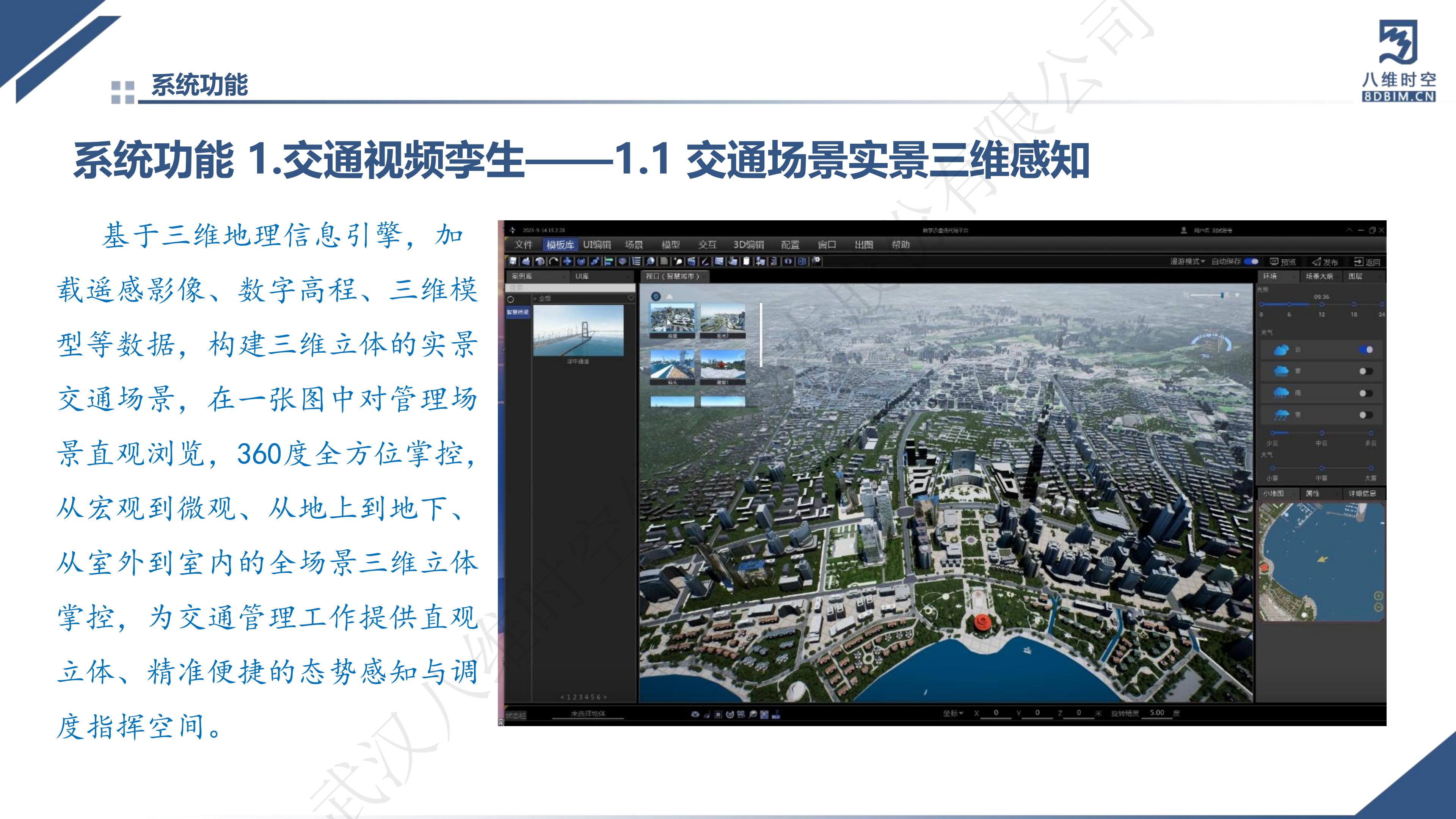
Task: Open the 坐标 dropdown in status bar
Action: click(953, 713)
